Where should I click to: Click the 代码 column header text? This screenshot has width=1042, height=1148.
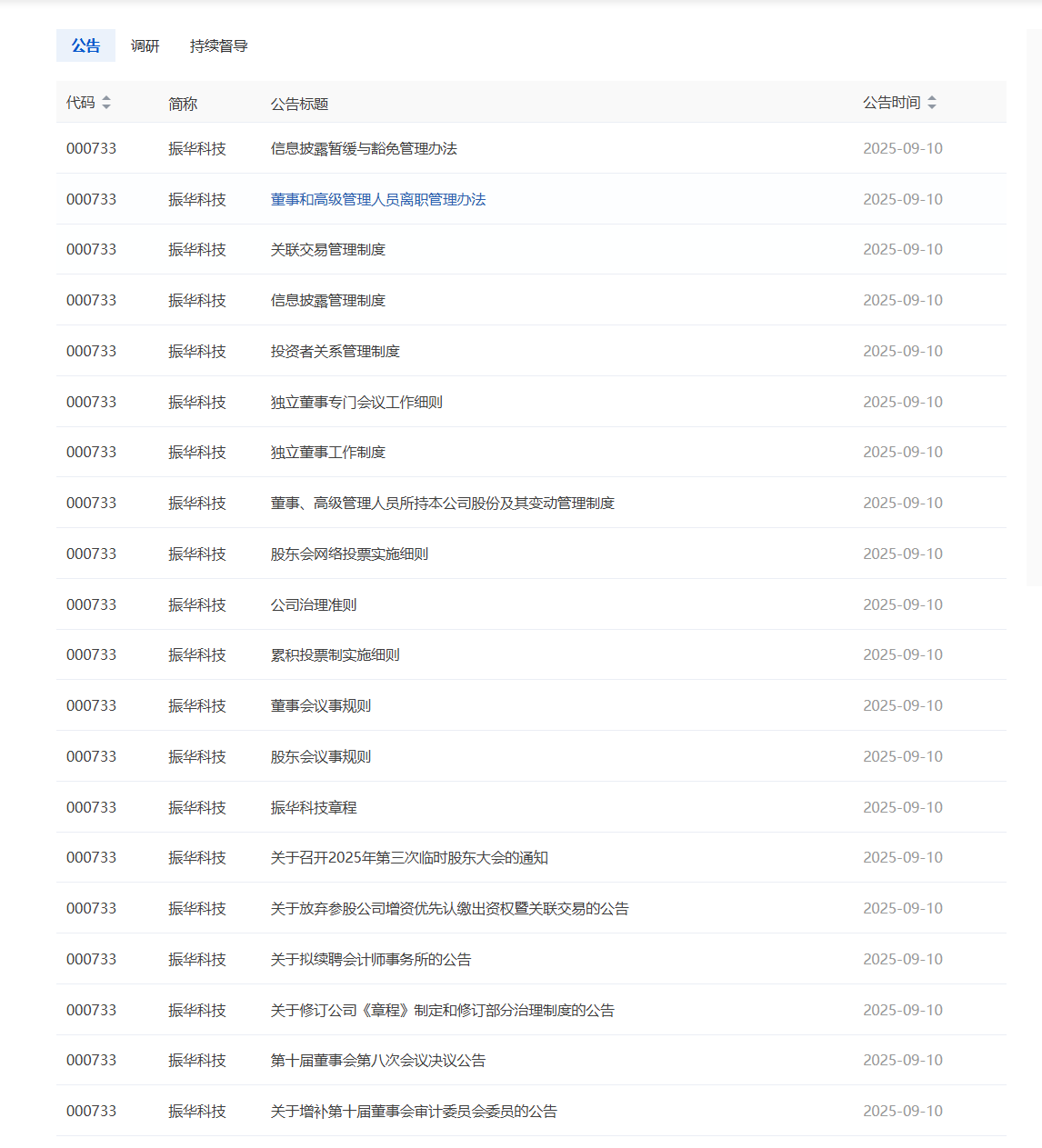click(x=81, y=103)
